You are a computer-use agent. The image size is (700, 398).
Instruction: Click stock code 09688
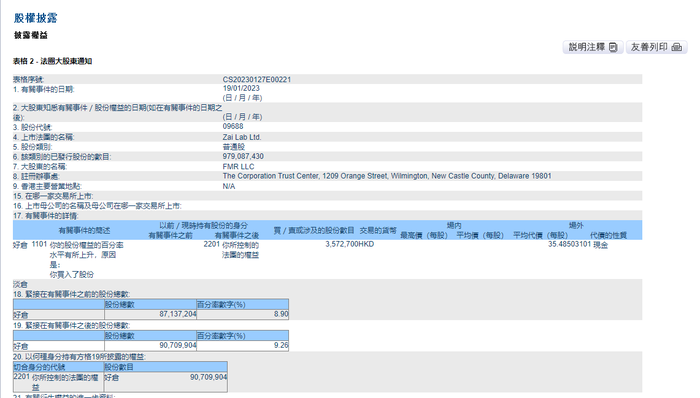[233, 126]
